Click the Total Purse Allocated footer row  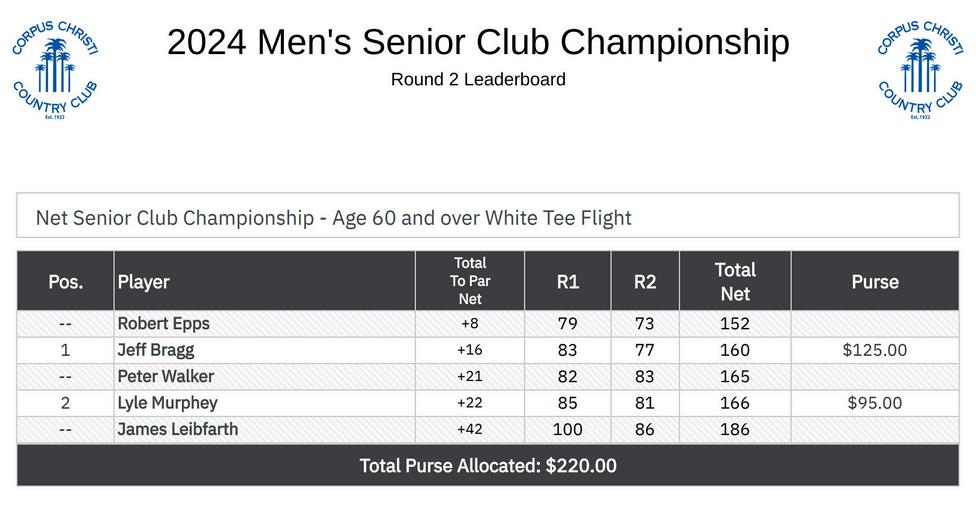(x=488, y=466)
